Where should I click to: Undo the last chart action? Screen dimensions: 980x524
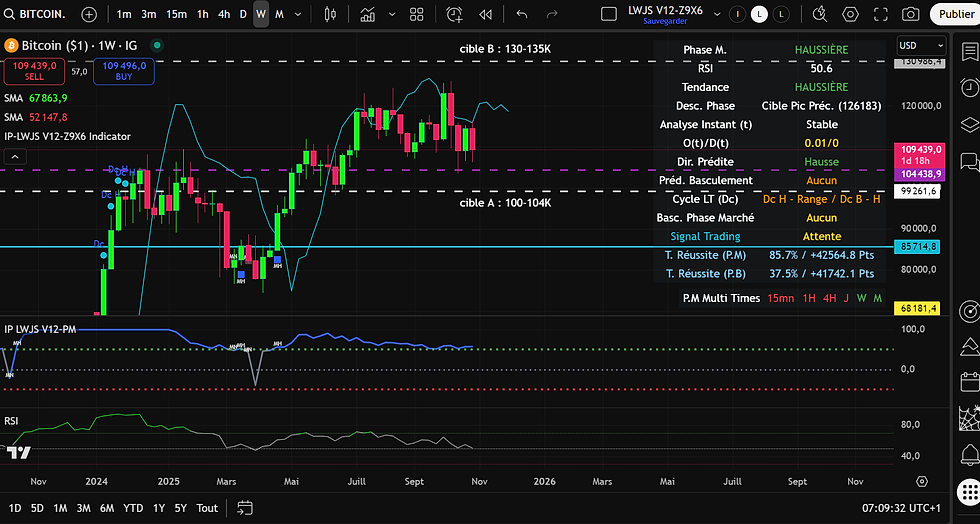point(522,14)
